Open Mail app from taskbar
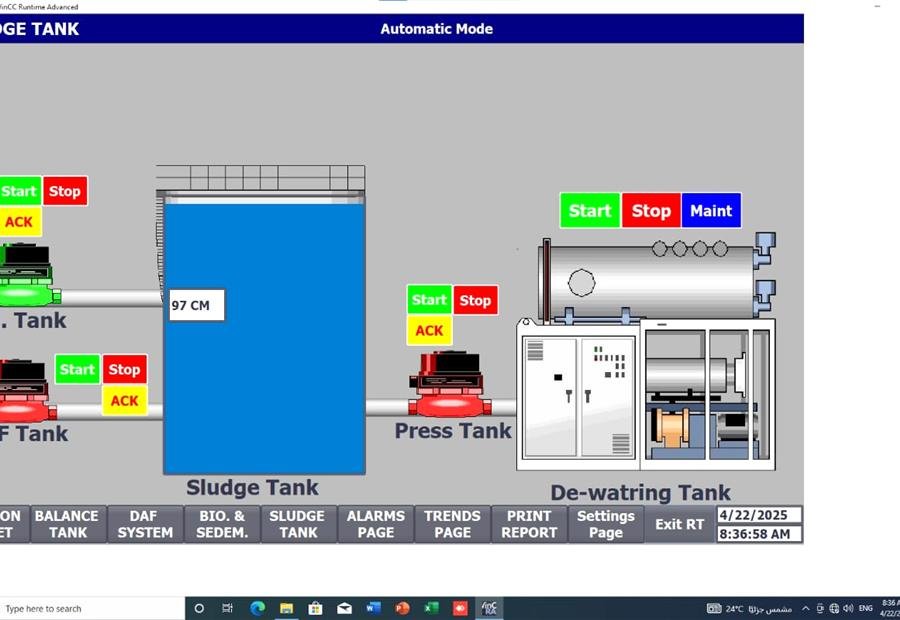Image resolution: width=900 pixels, height=620 pixels. tap(344, 608)
